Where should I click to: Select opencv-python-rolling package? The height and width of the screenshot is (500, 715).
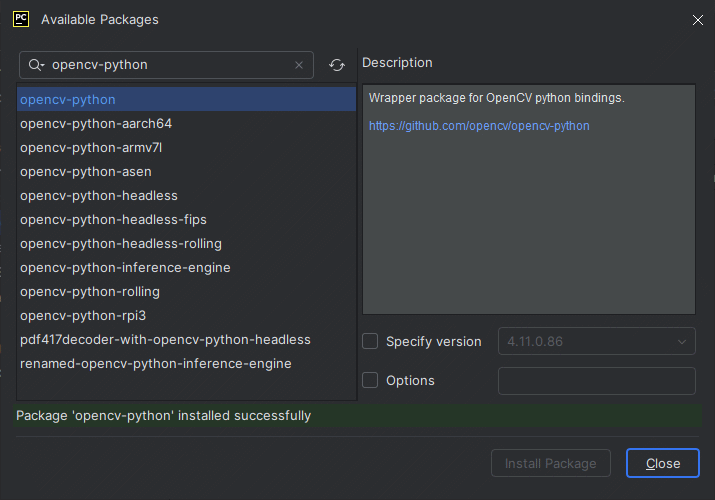[186, 292]
